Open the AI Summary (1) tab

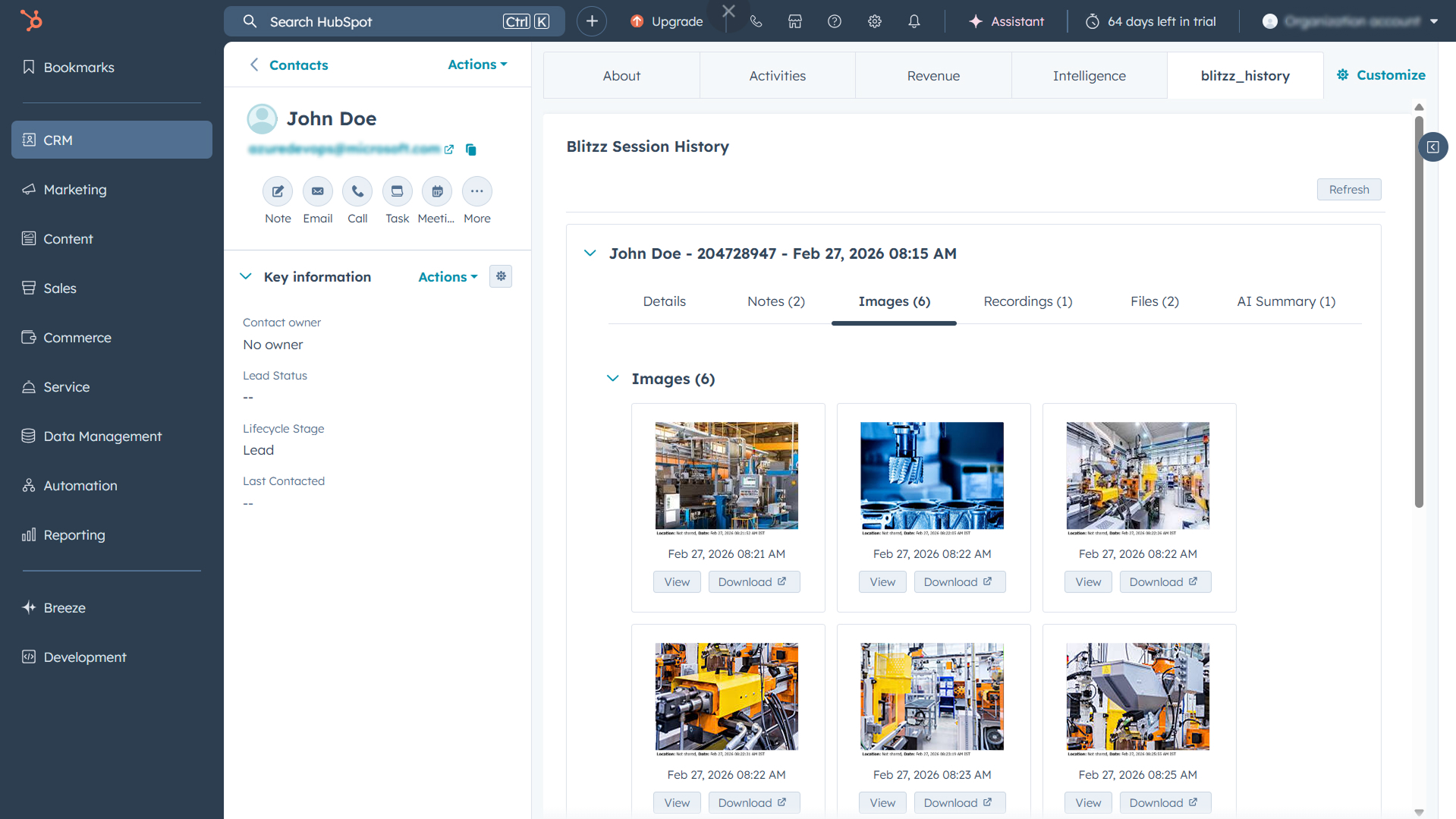click(x=1286, y=301)
